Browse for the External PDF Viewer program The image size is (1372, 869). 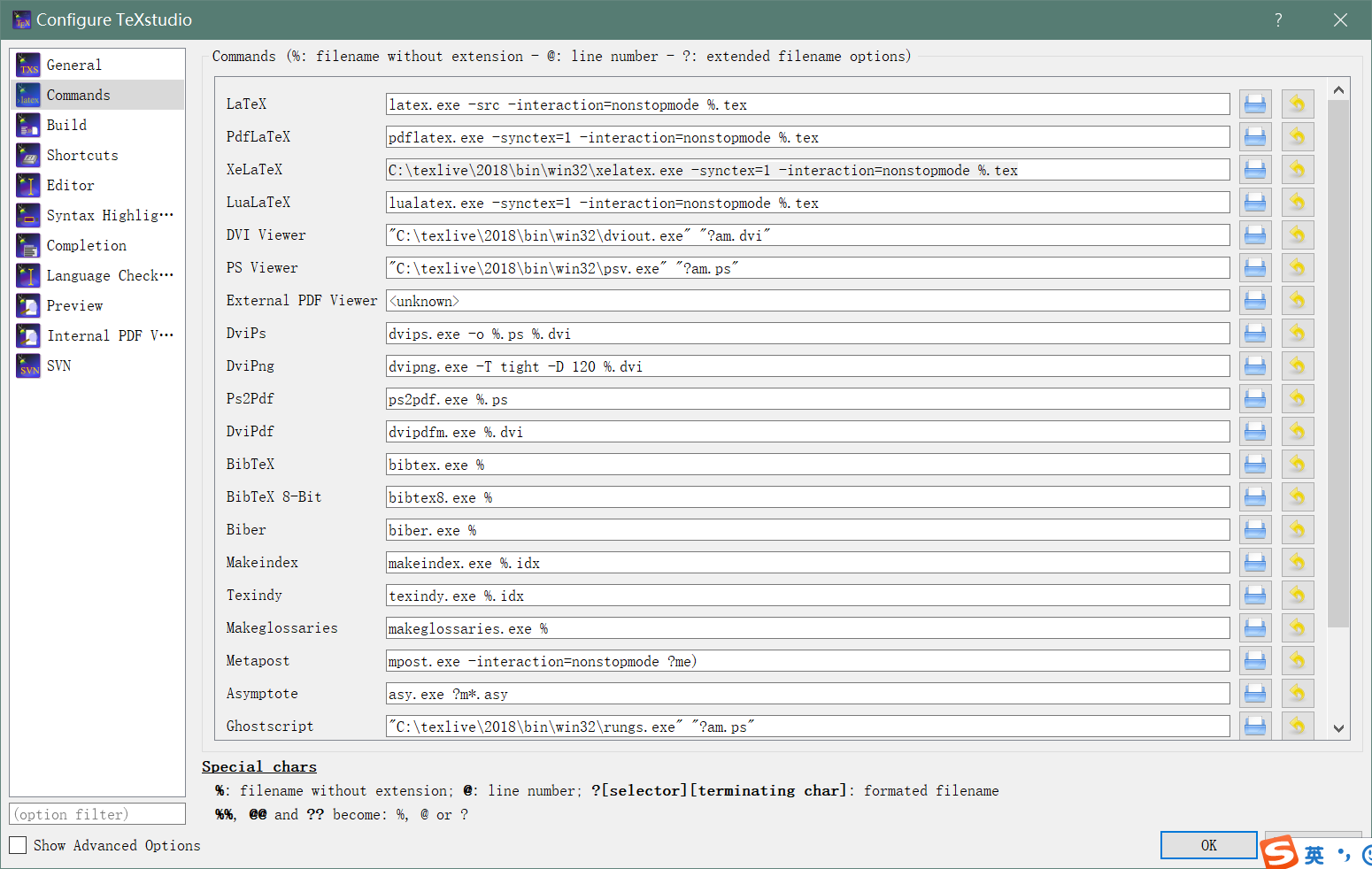(x=1254, y=300)
